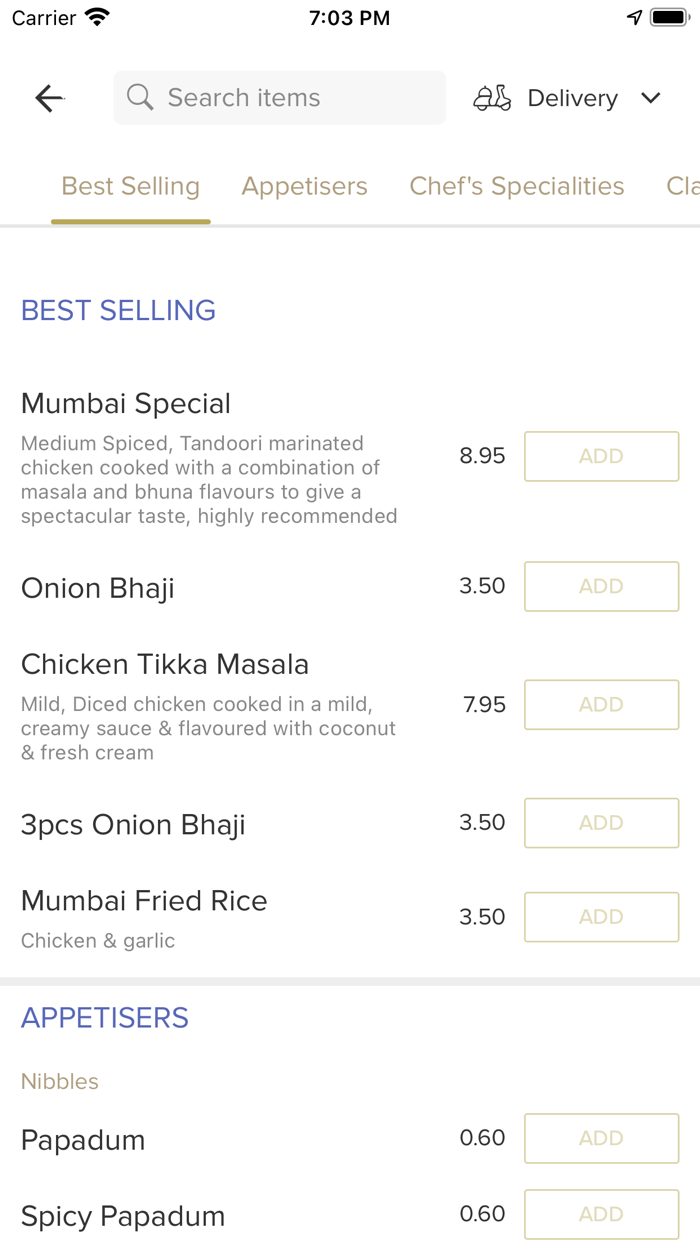This screenshot has height=1244, width=700.
Task: Click the Wi-Fi icon in status bar
Action: pos(96,16)
